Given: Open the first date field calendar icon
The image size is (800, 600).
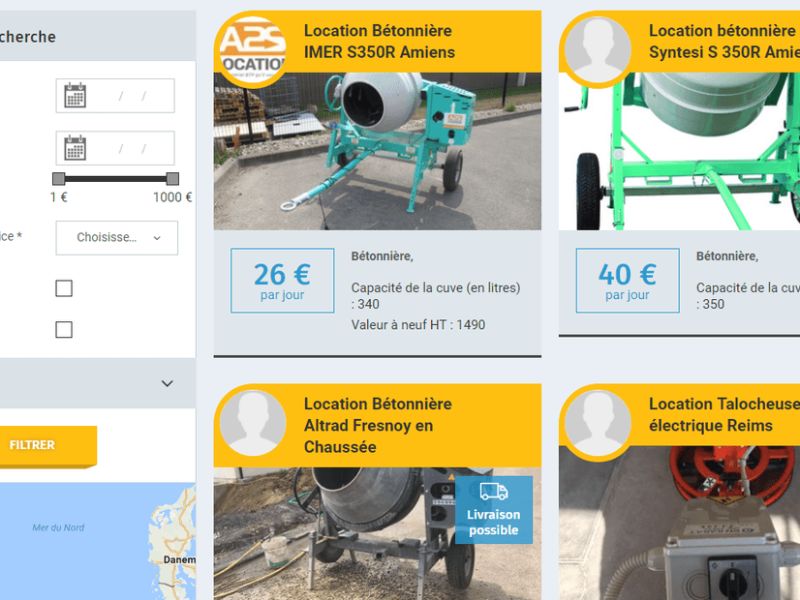Looking at the screenshot, I should 75,95.
